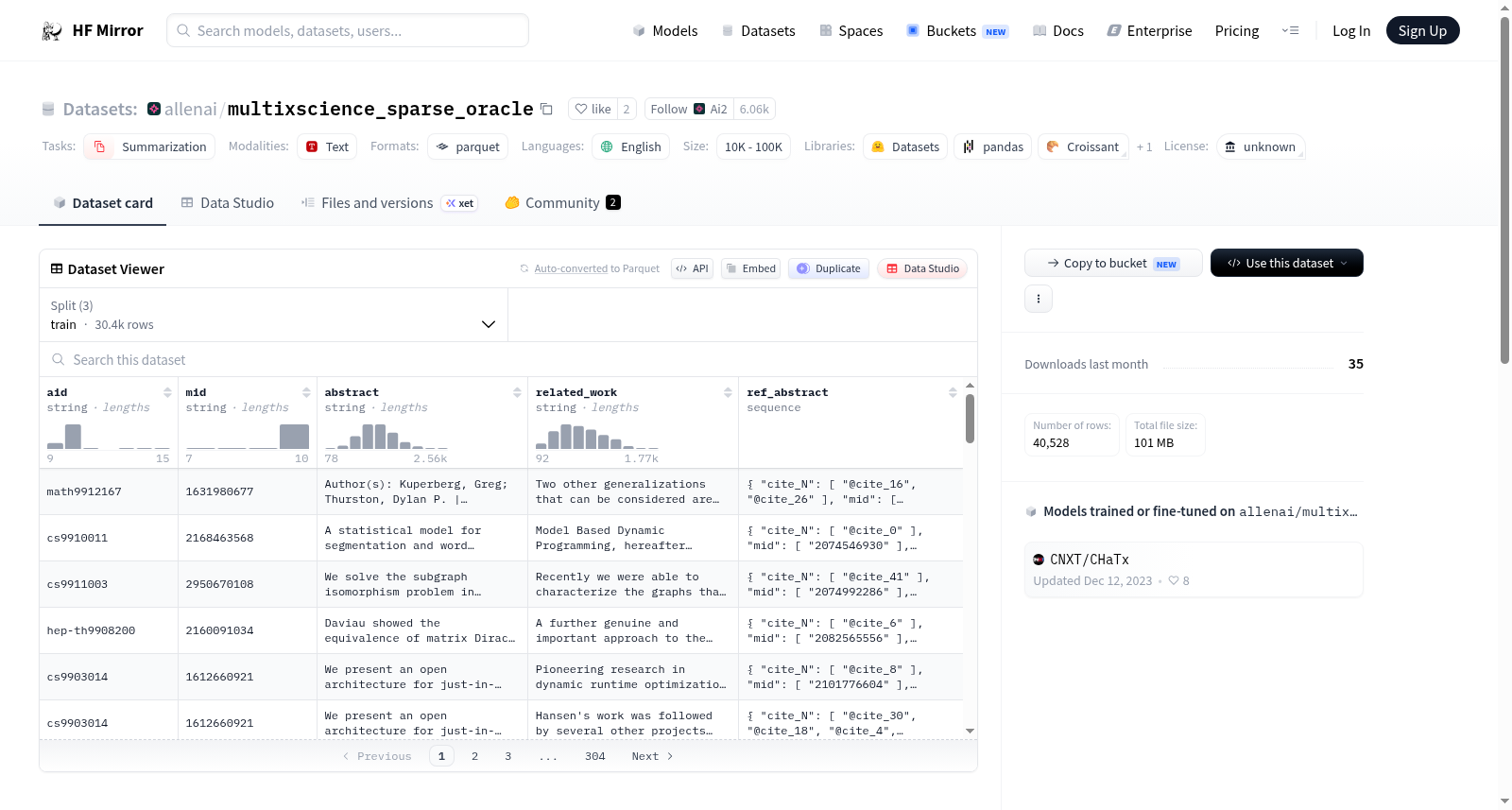Click the CNXT/CHaTx model avatar icon
The height and width of the screenshot is (810, 1512).
(x=1039, y=560)
